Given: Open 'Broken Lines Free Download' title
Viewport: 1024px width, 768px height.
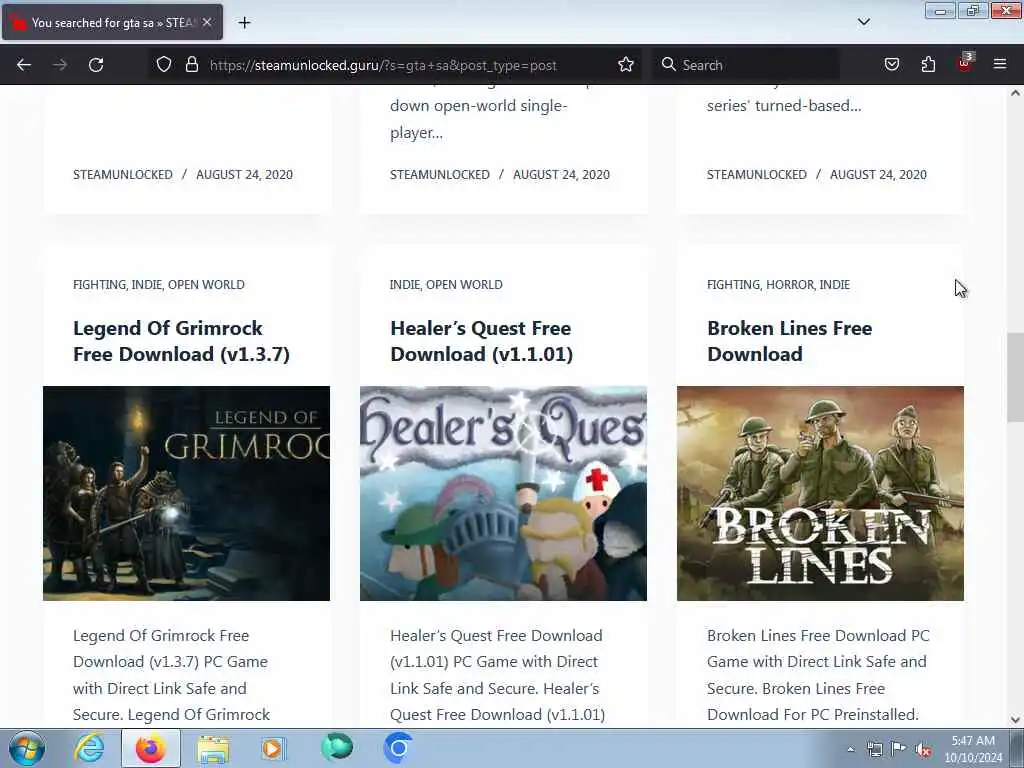Looking at the screenshot, I should 790,341.
